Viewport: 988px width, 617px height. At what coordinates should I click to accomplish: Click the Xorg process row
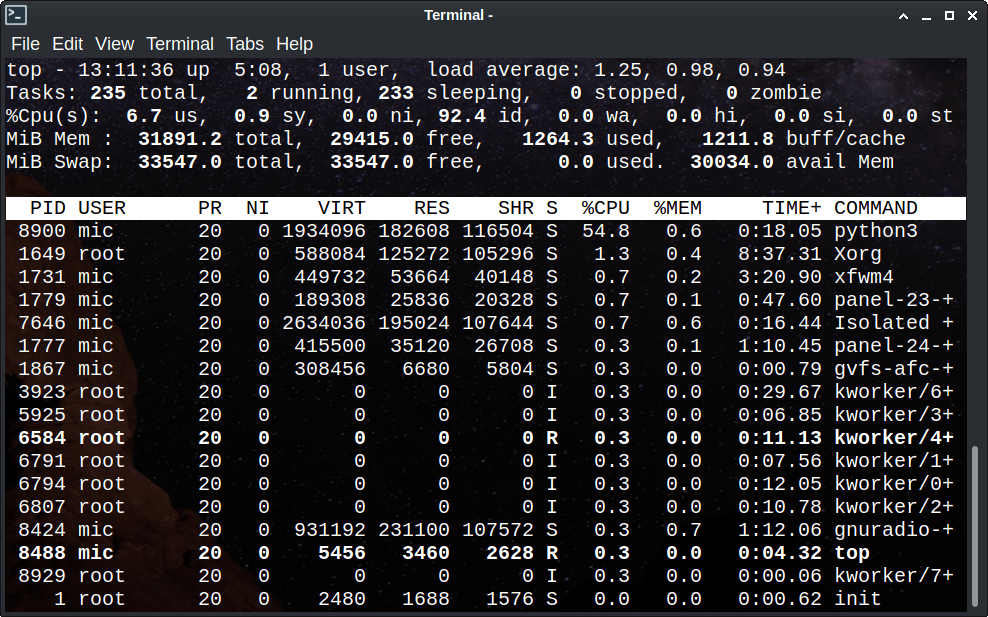click(480, 254)
